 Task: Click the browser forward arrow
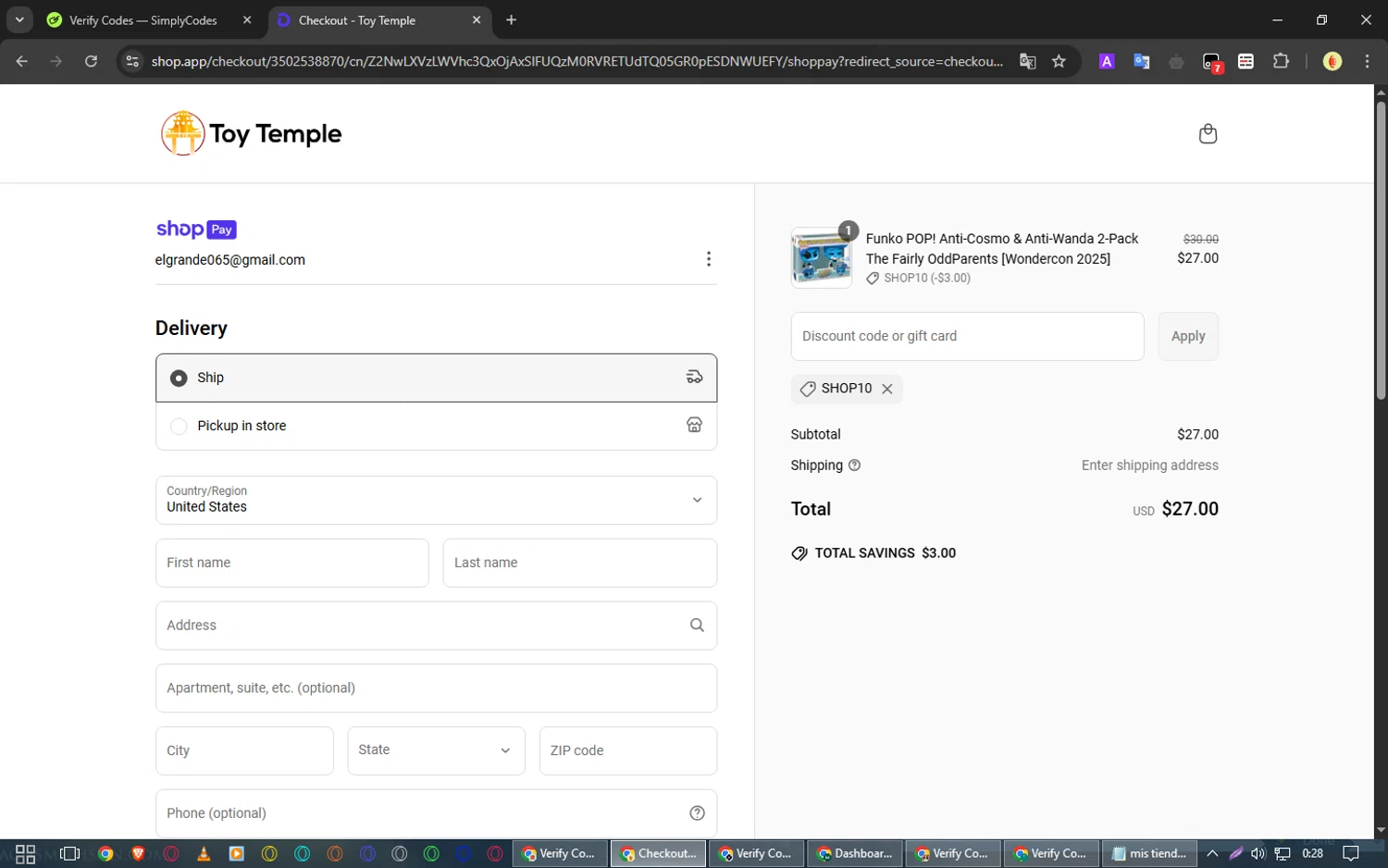click(x=56, y=61)
